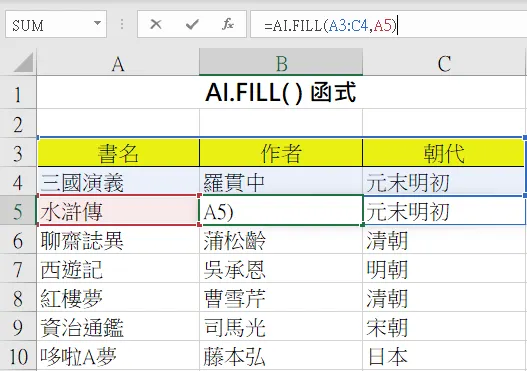Click cell 元末明初 in row 5
The height and width of the screenshot is (371, 527).
click(x=444, y=211)
